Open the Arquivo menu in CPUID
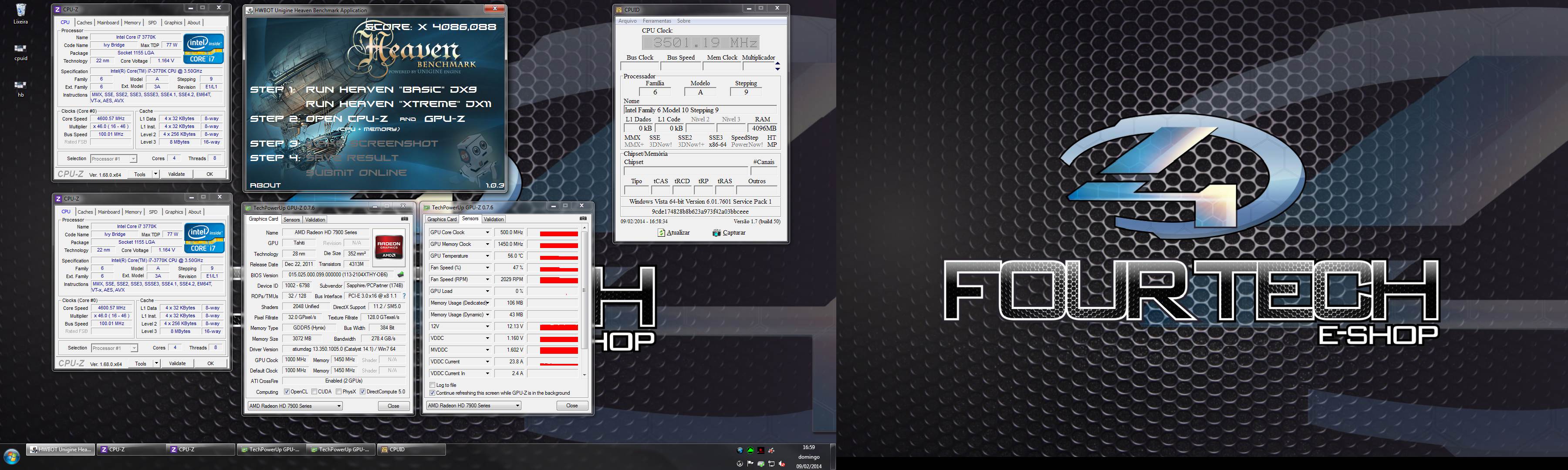The image size is (1568, 470). [628, 21]
